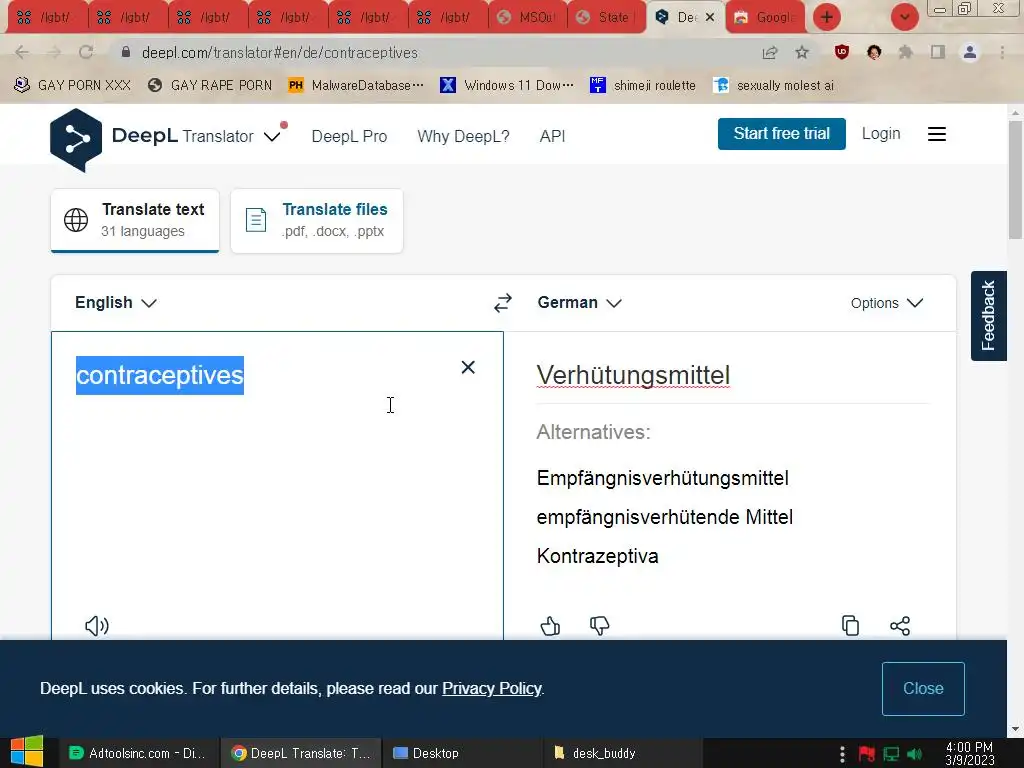1024x768 pixels.
Task: Click the network icon in system tray
Action: coord(891,754)
